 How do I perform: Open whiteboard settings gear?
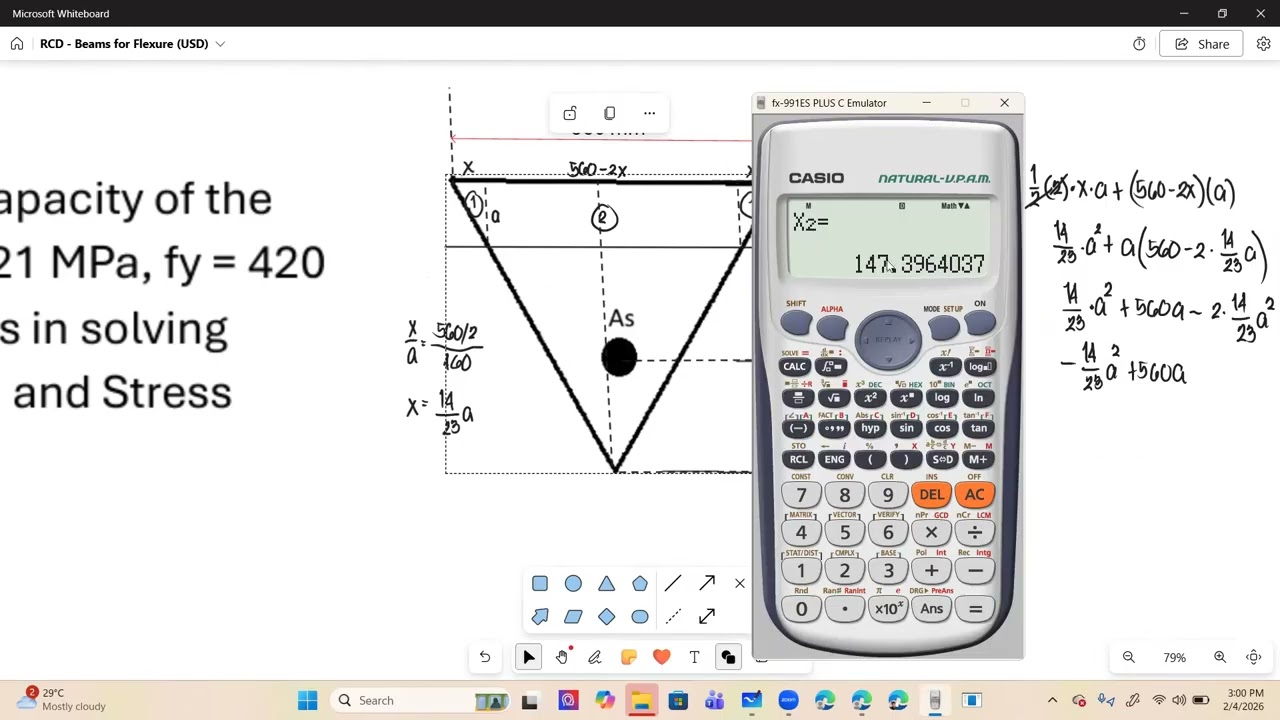point(1264,44)
